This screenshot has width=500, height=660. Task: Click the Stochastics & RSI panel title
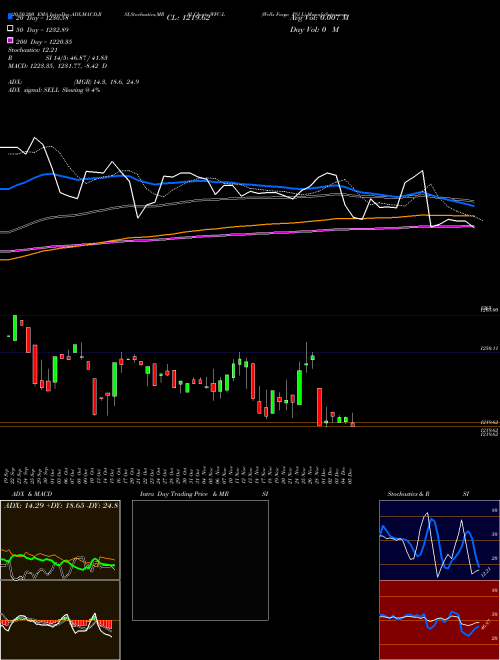click(428, 494)
